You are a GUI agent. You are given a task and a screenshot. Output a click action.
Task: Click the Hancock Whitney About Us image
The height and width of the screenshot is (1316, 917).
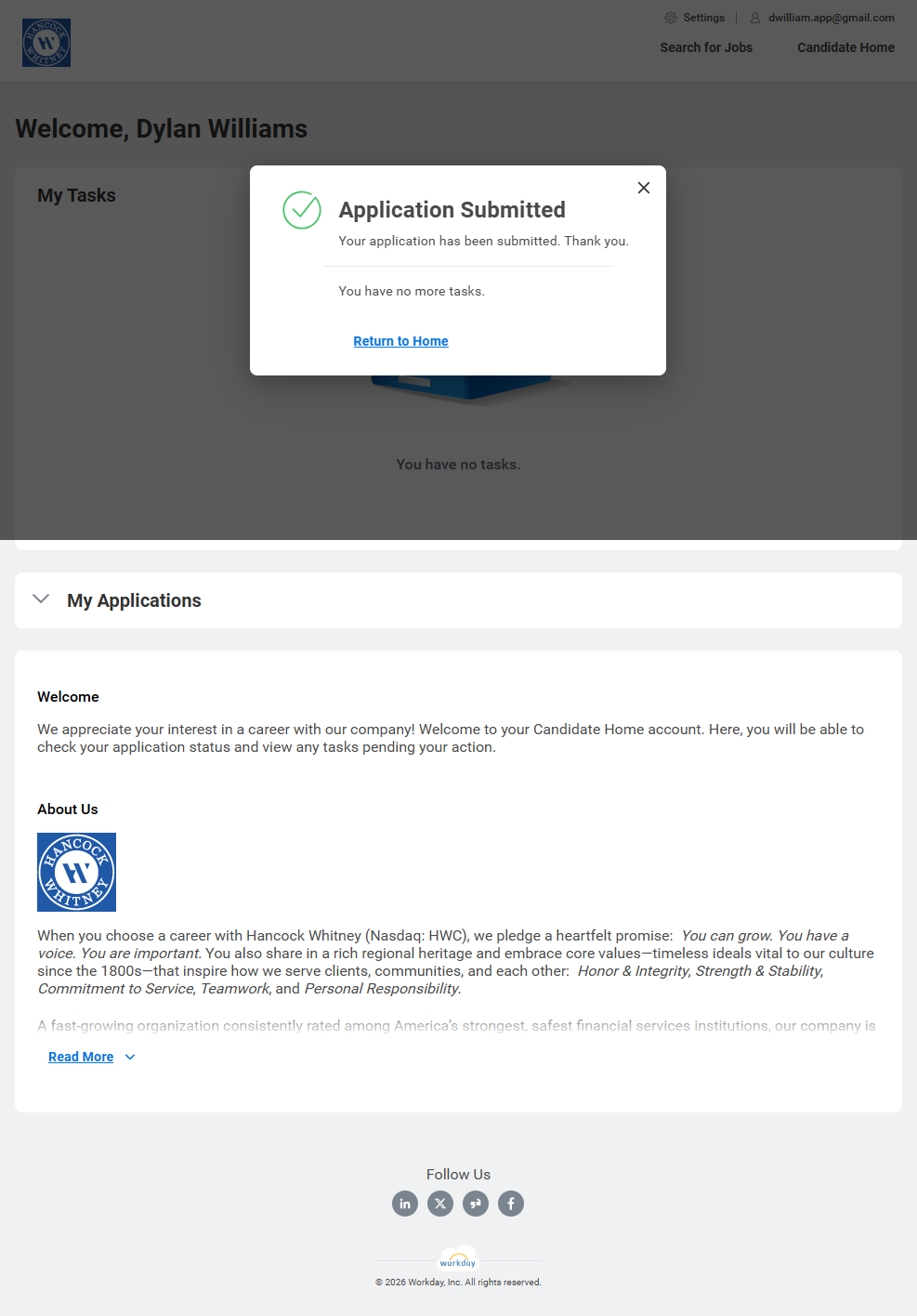[x=76, y=872]
